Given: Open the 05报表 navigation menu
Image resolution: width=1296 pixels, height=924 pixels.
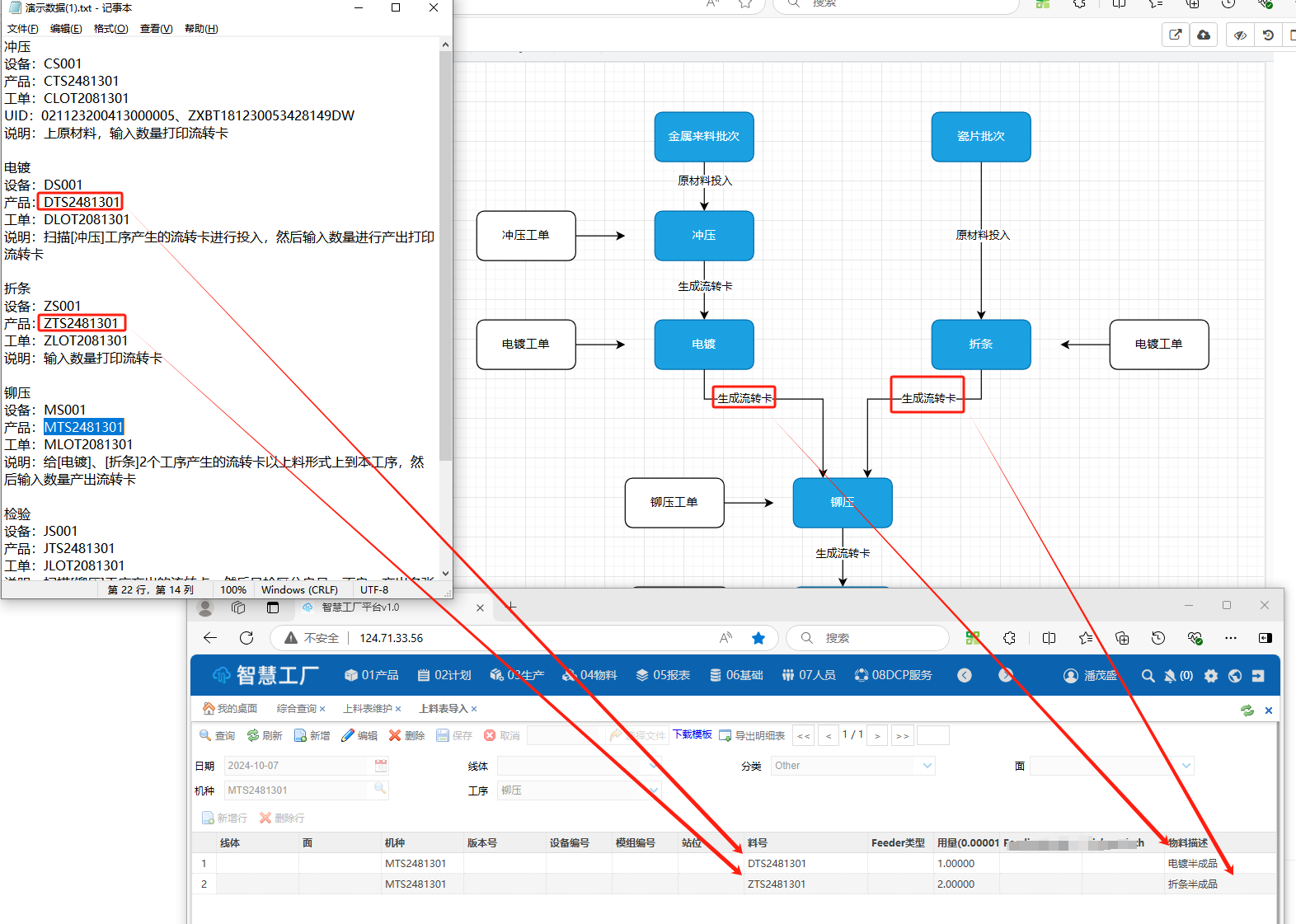Looking at the screenshot, I should 663,676.
